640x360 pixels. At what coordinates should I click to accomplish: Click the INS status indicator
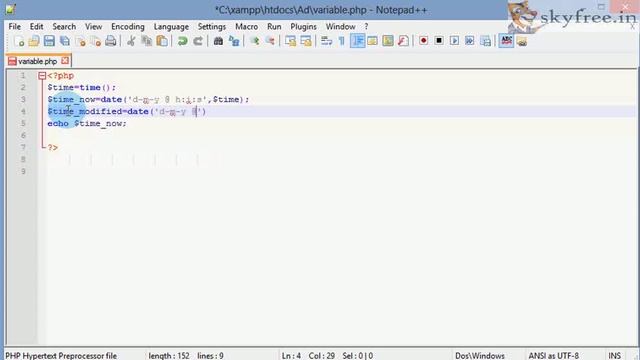(614, 356)
